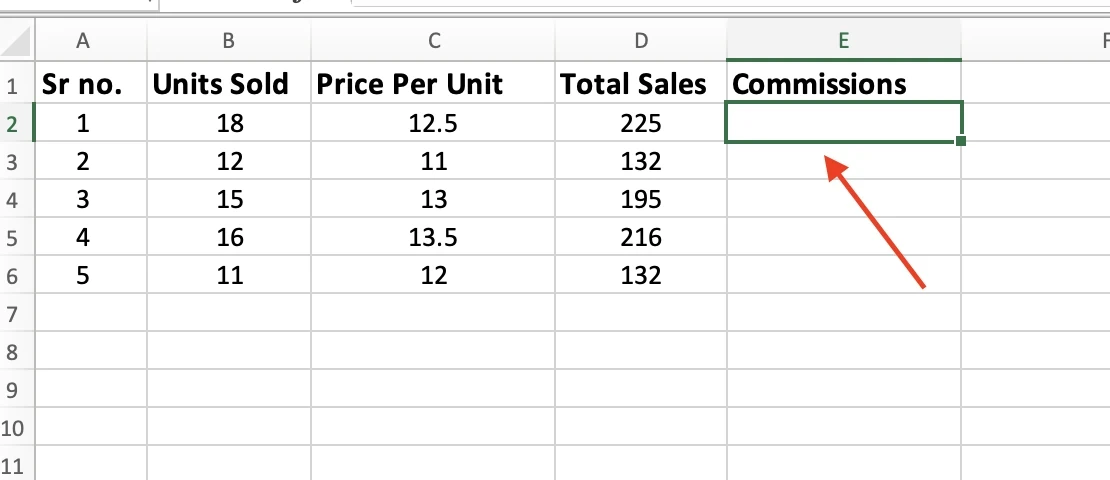Select column C header
Screen dimensions: 1110x480
pos(433,41)
